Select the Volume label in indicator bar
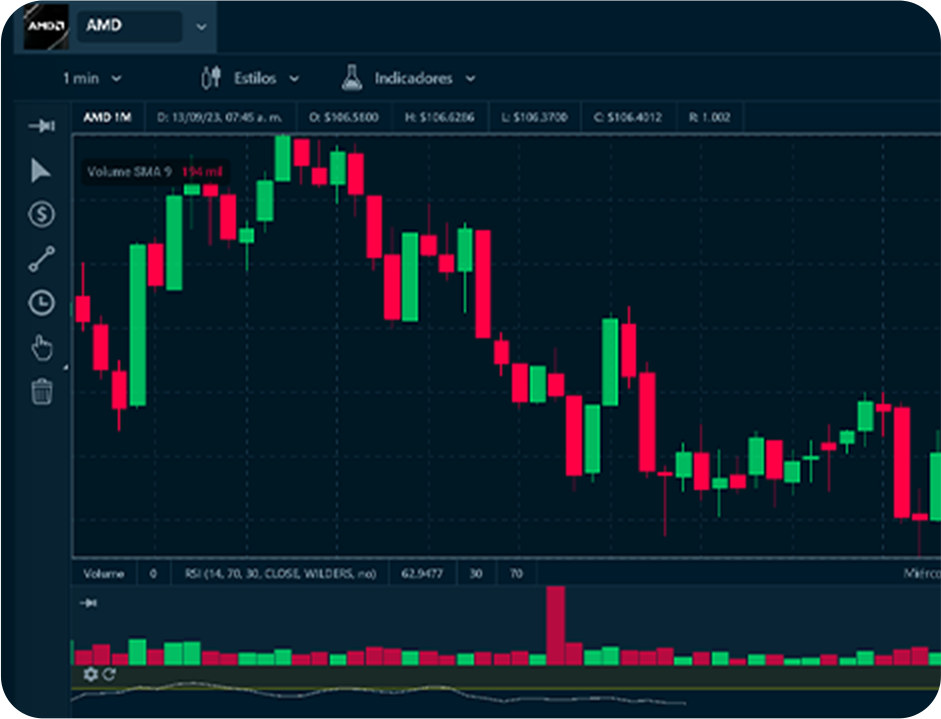 point(104,574)
